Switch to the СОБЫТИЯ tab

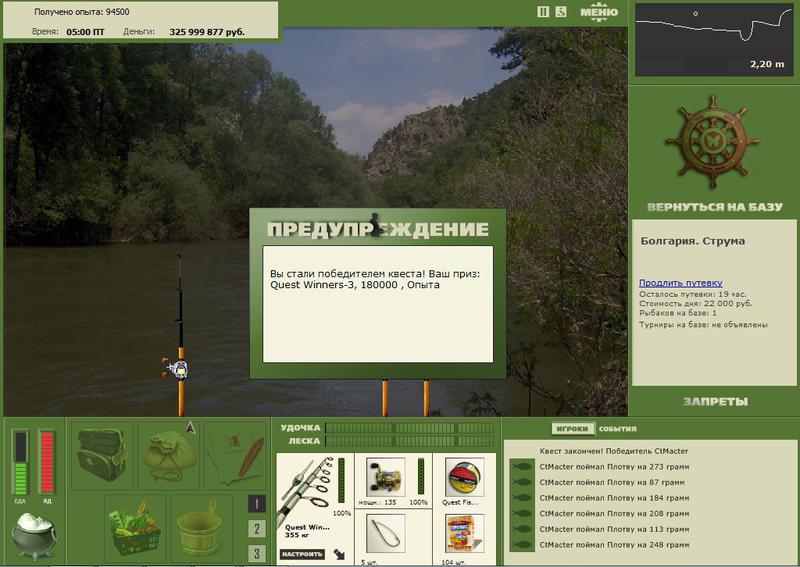click(x=617, y=429)
